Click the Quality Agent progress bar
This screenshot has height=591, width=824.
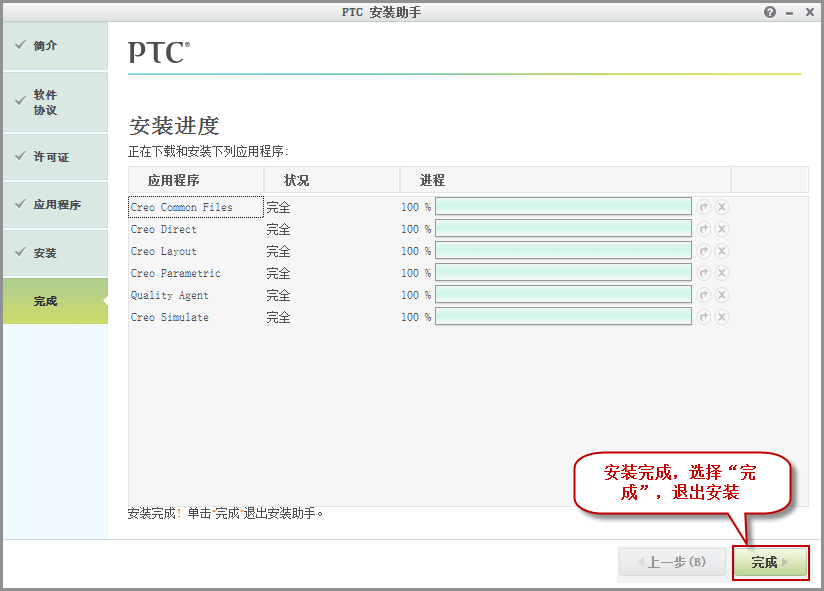coord(563,295)
